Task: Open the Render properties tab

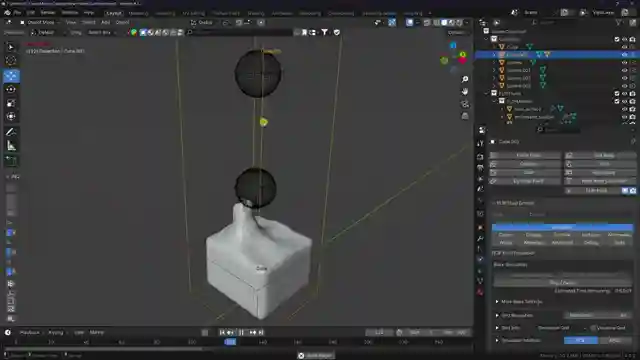Action: coord(481,157)
